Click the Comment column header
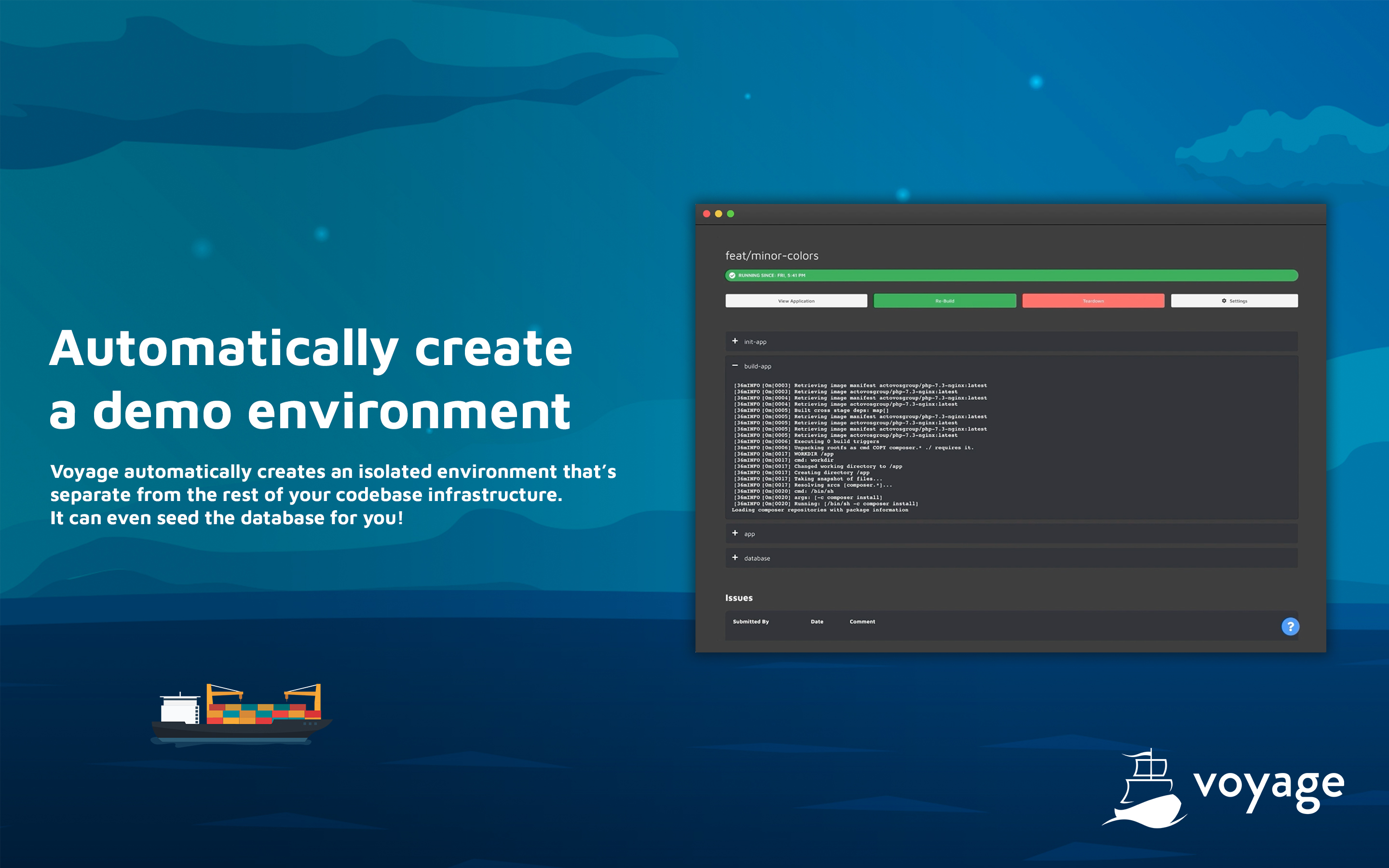The image size is (1389, 868). click(x=862, y=622)
